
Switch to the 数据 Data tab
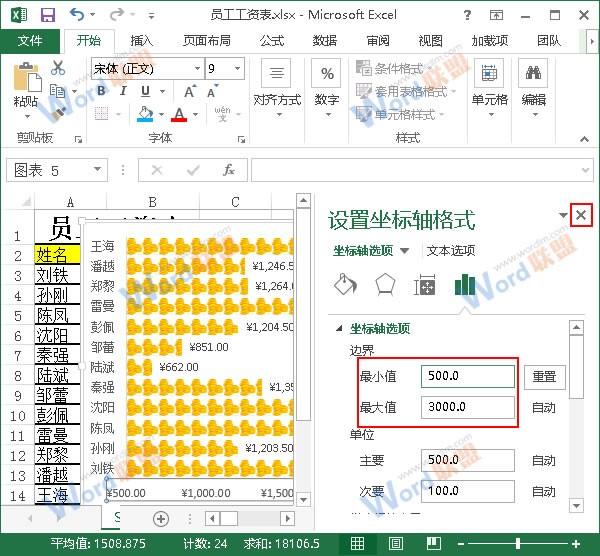[325, 41]
